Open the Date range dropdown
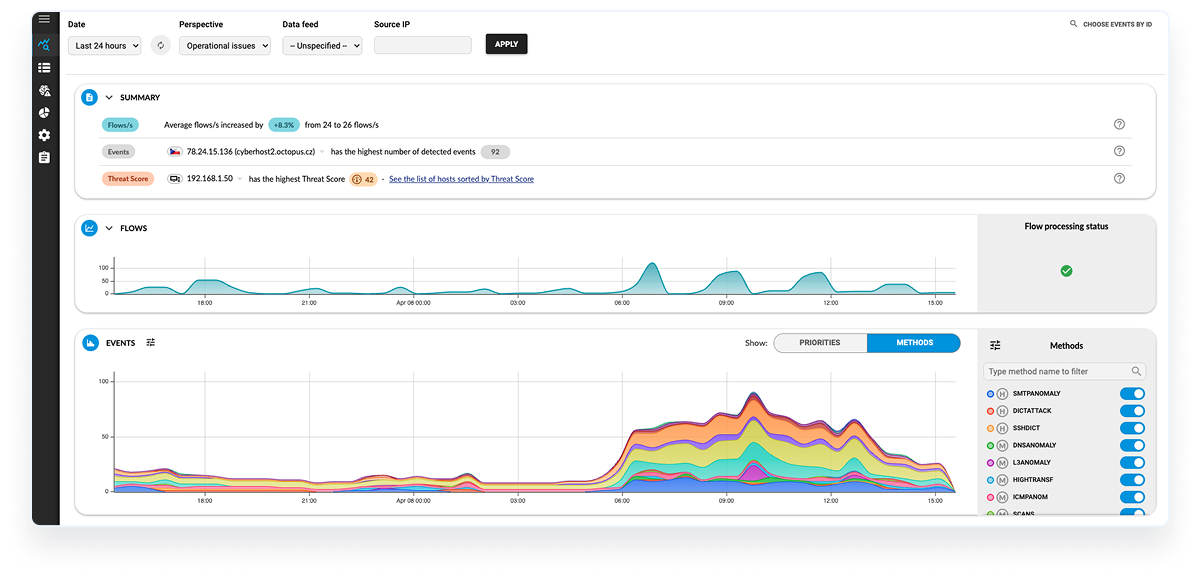This screenshot has height=578, width=1200. pyautogui.click(x=105, y=45)
